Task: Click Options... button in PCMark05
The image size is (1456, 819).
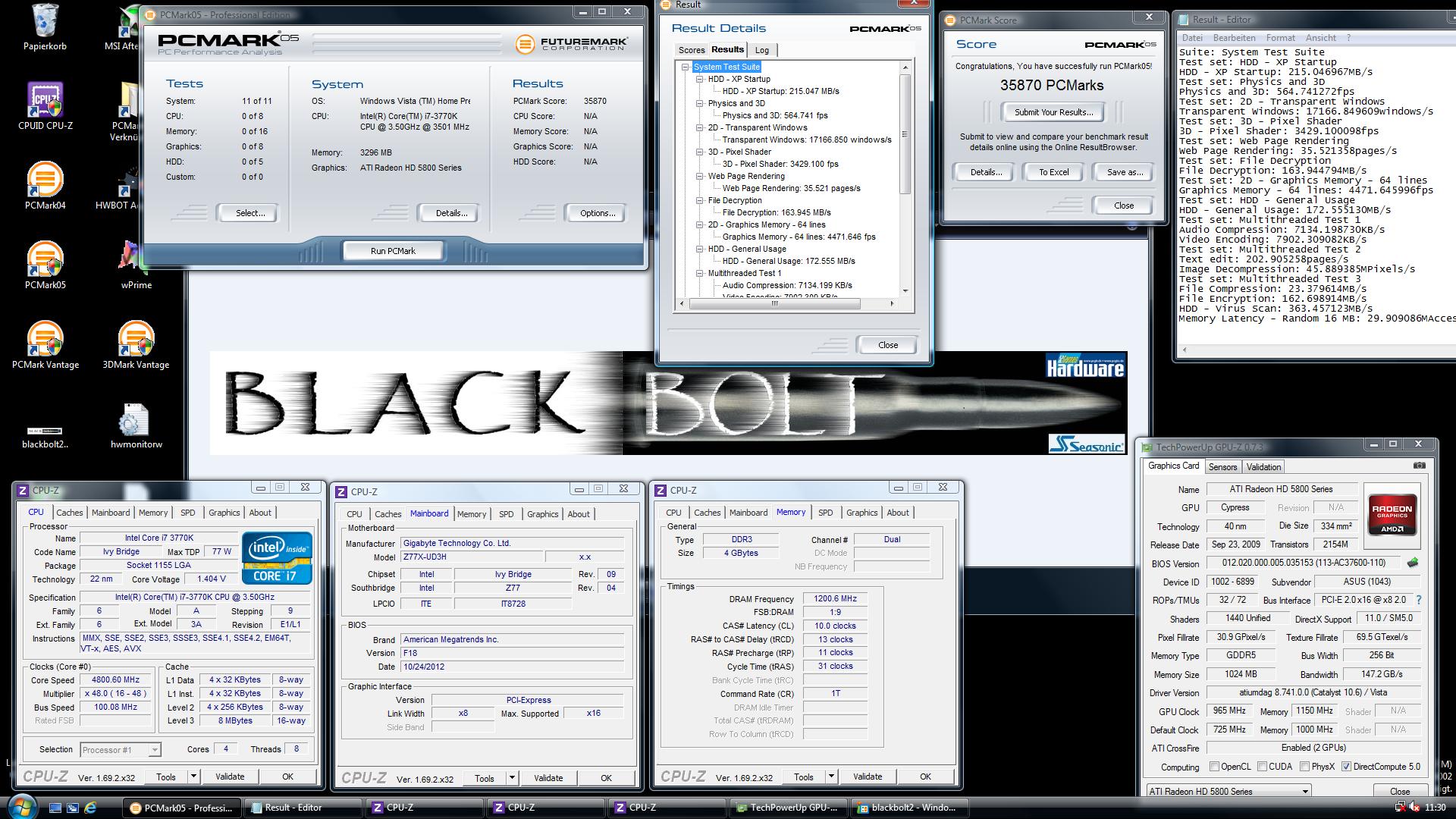Action: click(x=598, y=213)
